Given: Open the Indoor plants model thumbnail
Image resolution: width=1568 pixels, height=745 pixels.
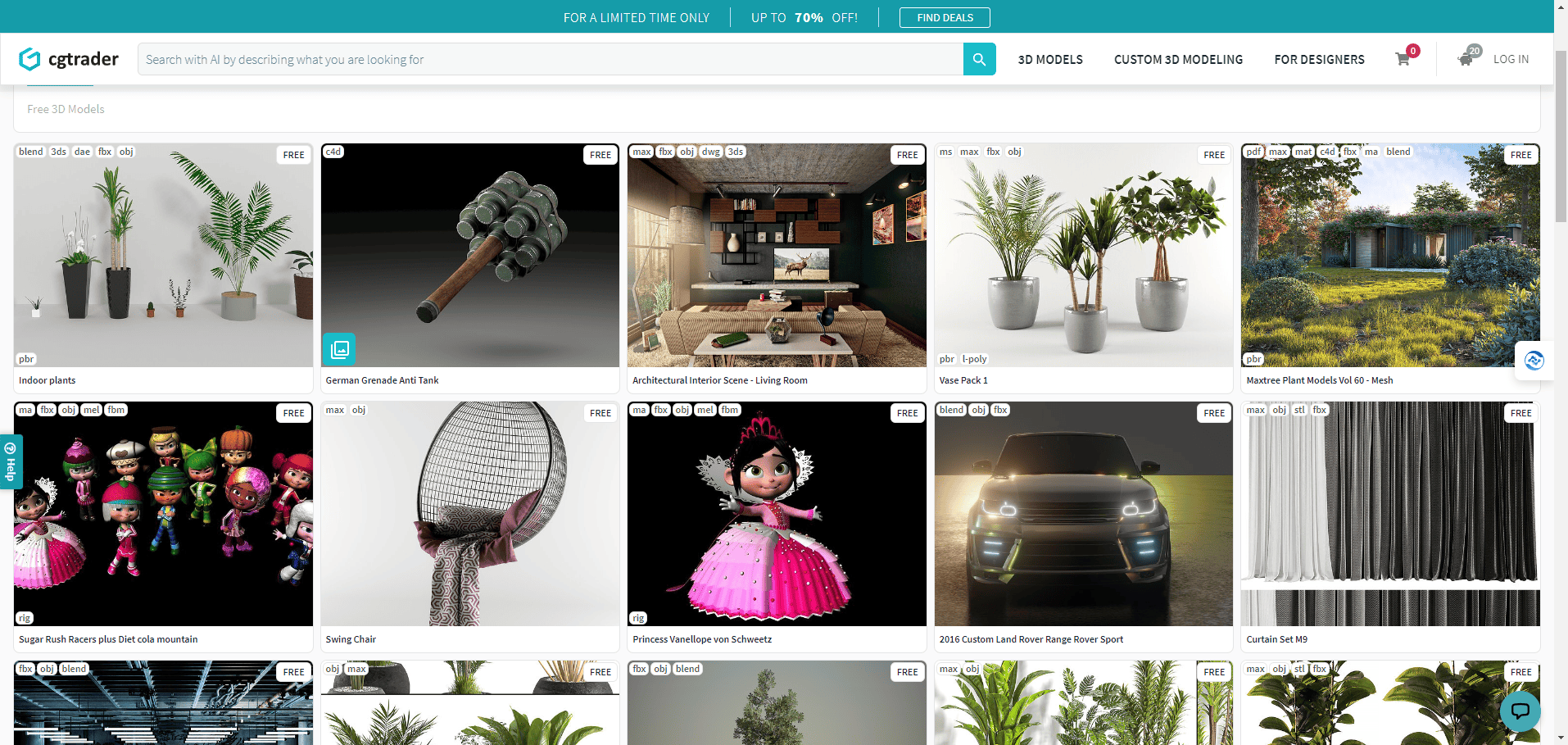Looking at the screenshot, I should 163,256.
